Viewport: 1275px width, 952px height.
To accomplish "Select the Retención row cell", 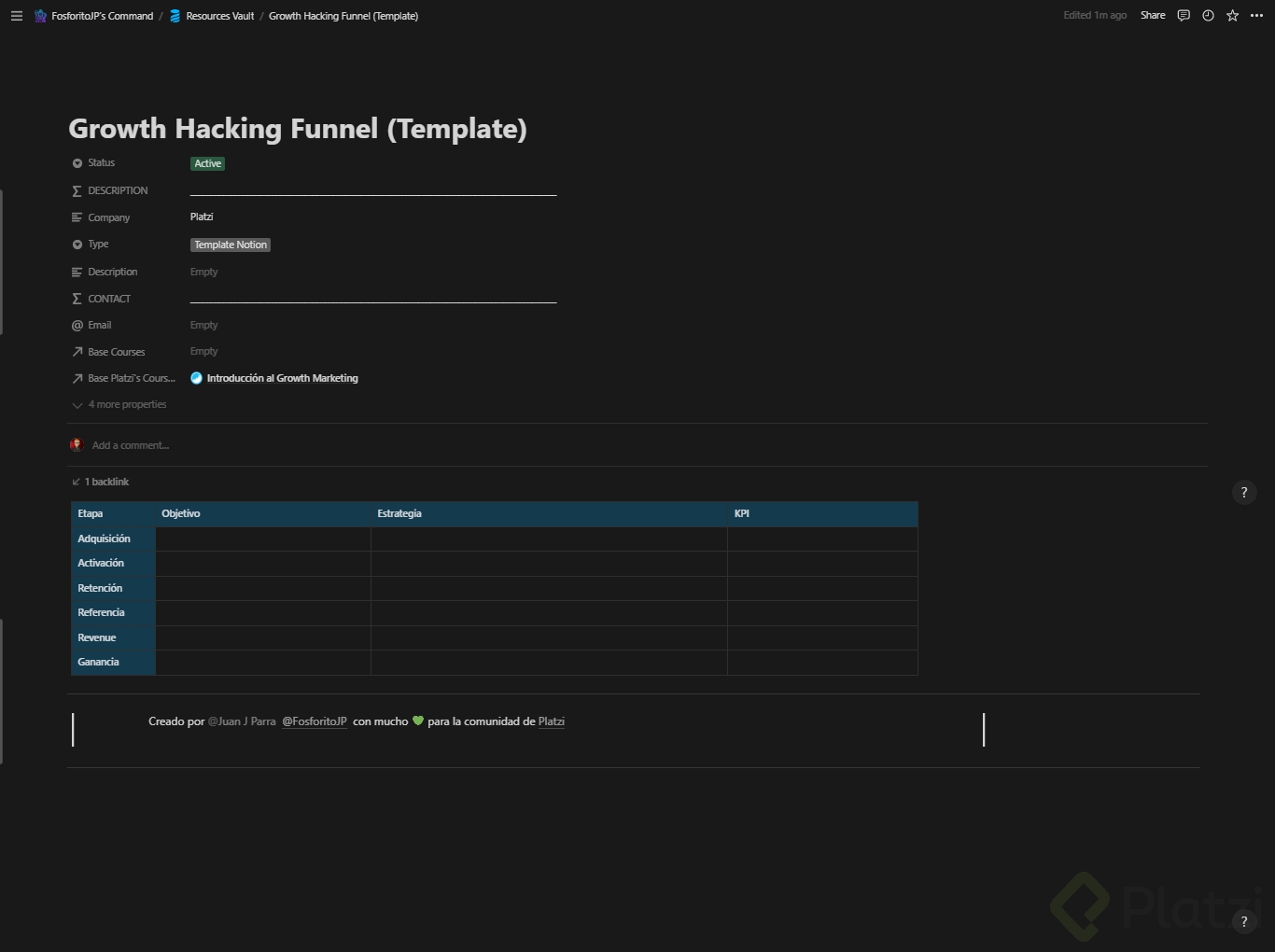I will click(x=113, y=588).
